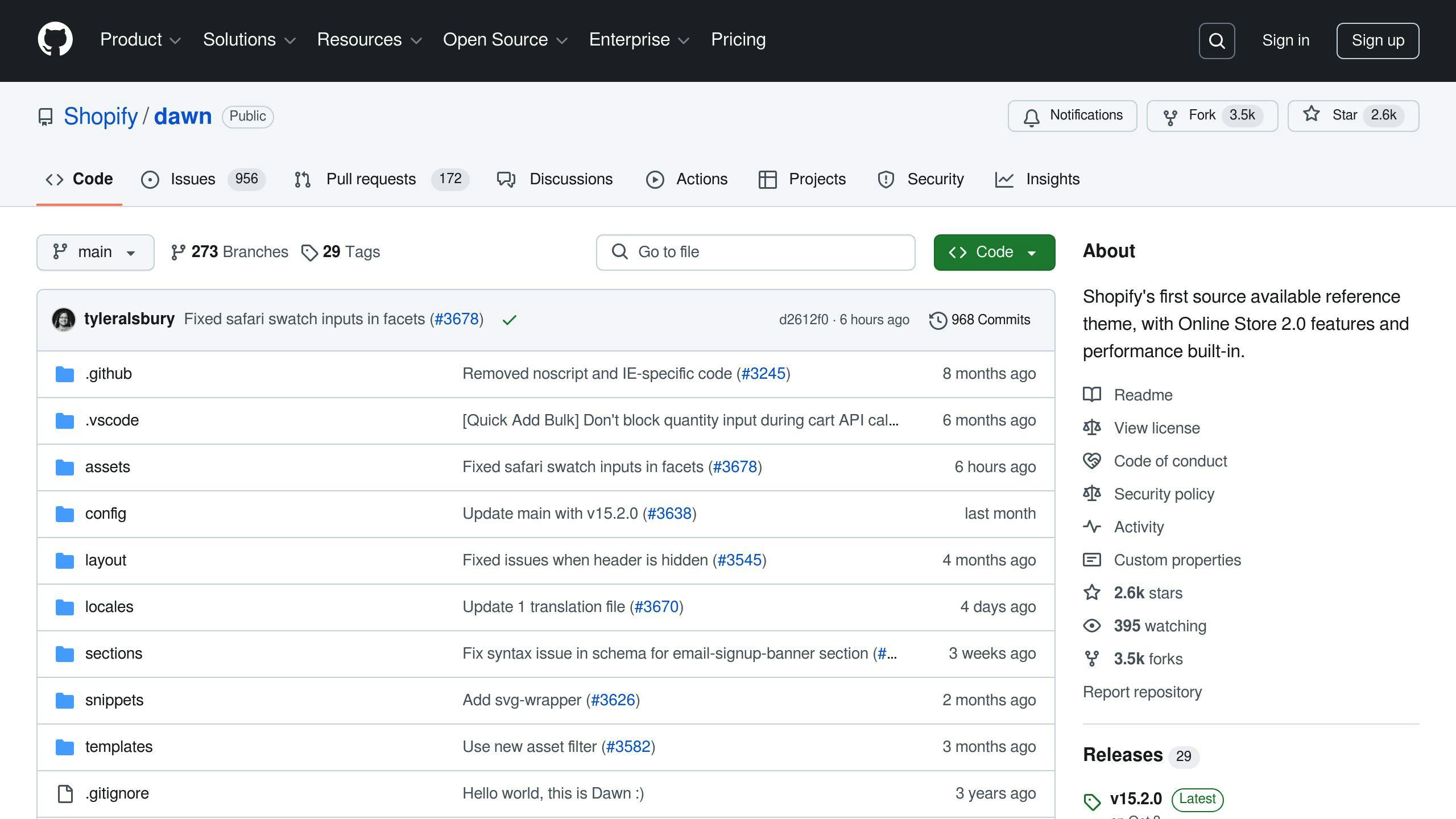Screen dimensions: 1456x819
Task: View the 29 Tags link
Action: click(340, 252)
